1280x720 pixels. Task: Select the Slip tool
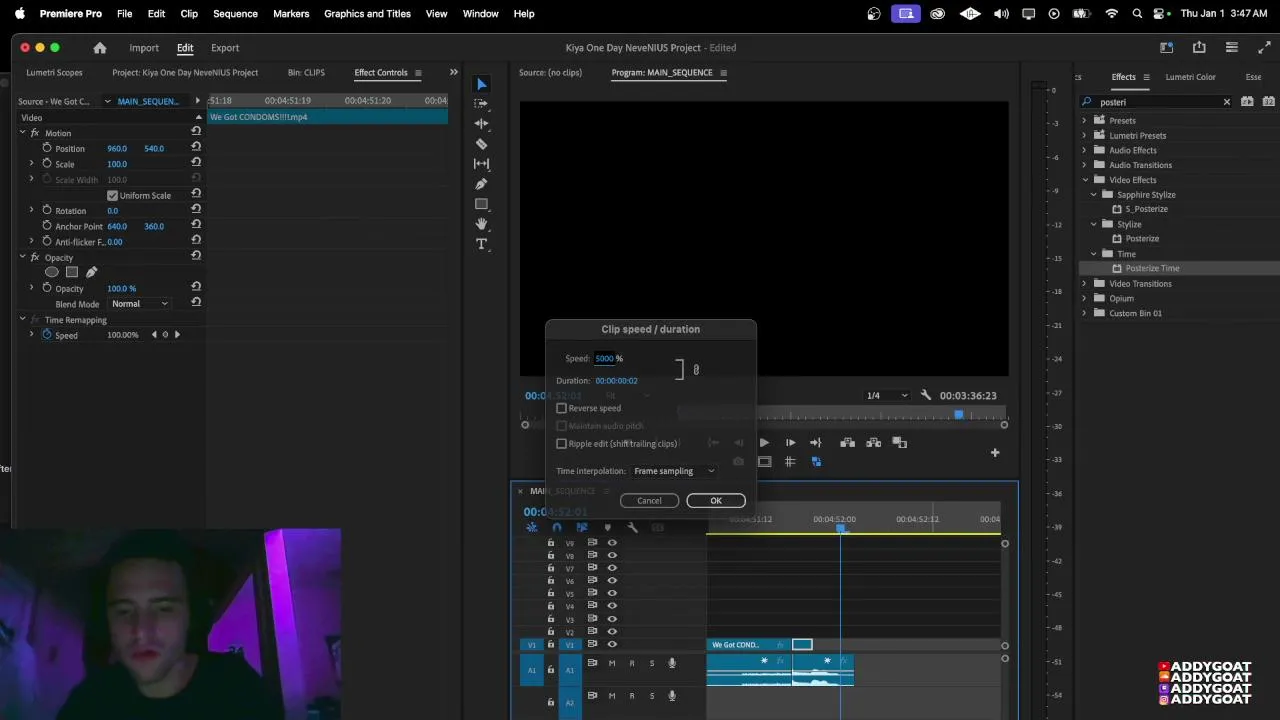(x=481, y=164)
